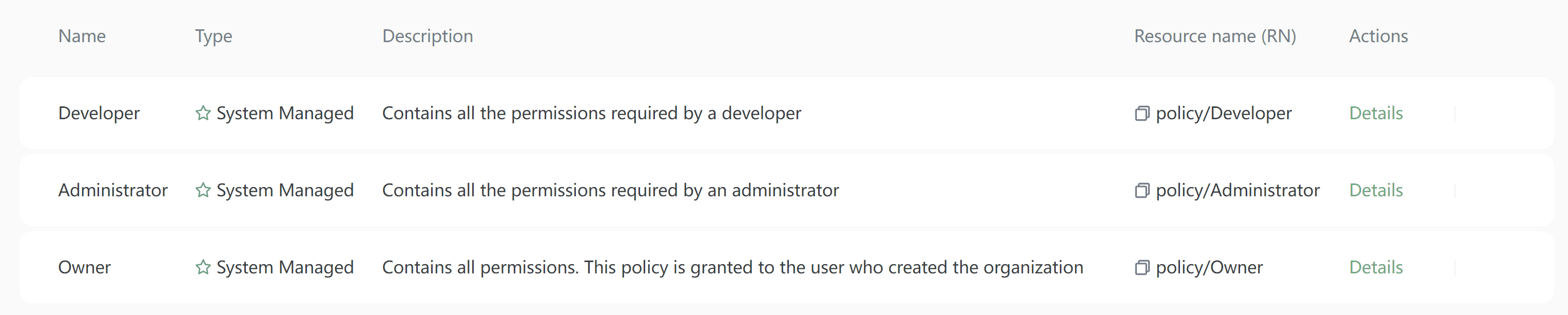Select the Administrator policy name
This screenshot has width=1568, height=315.
point(112,190)
